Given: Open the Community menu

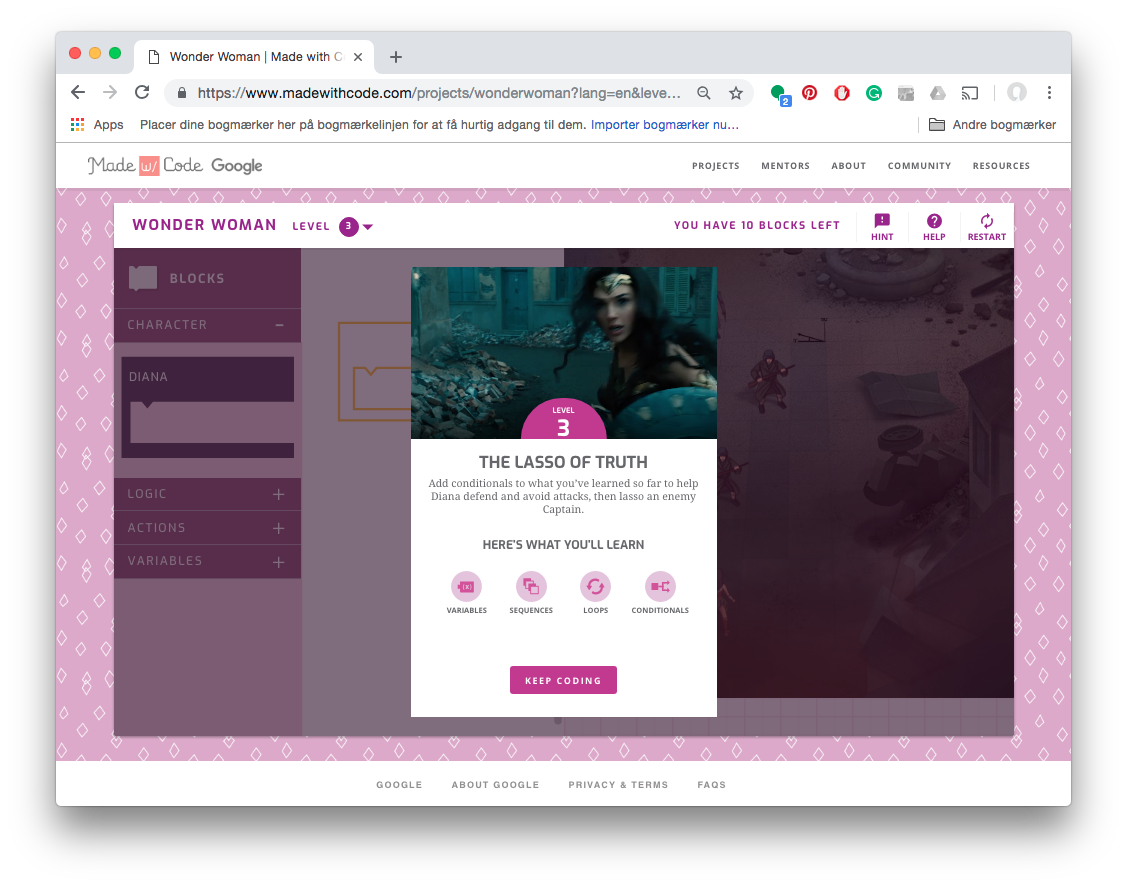Looking at the screenshot, I should pos(919,166).
